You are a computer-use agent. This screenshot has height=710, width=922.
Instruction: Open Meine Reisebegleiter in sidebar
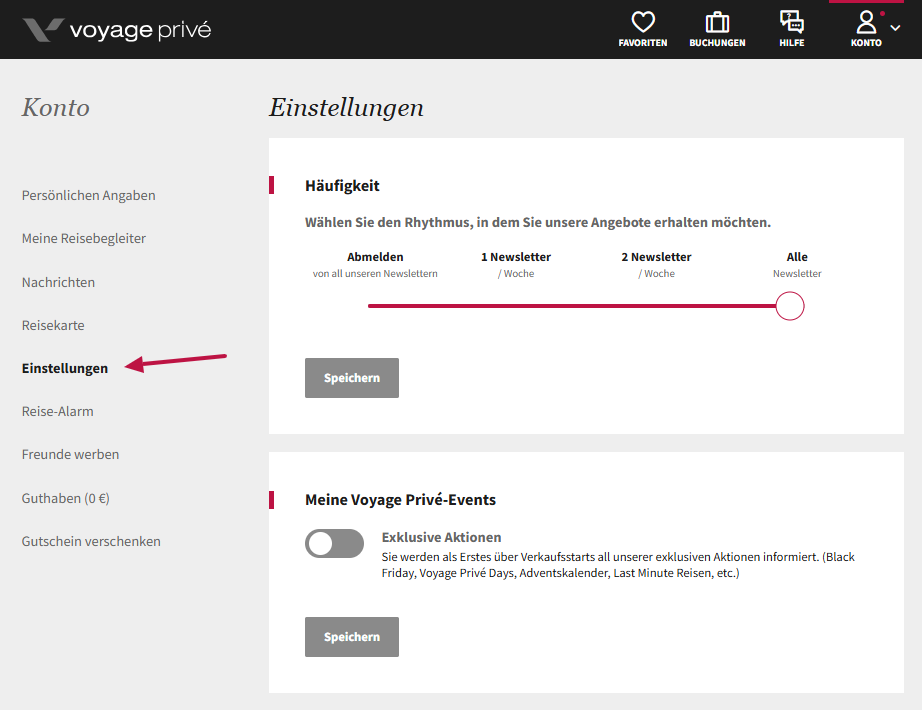pyautogui.click(x=83, y=238)
